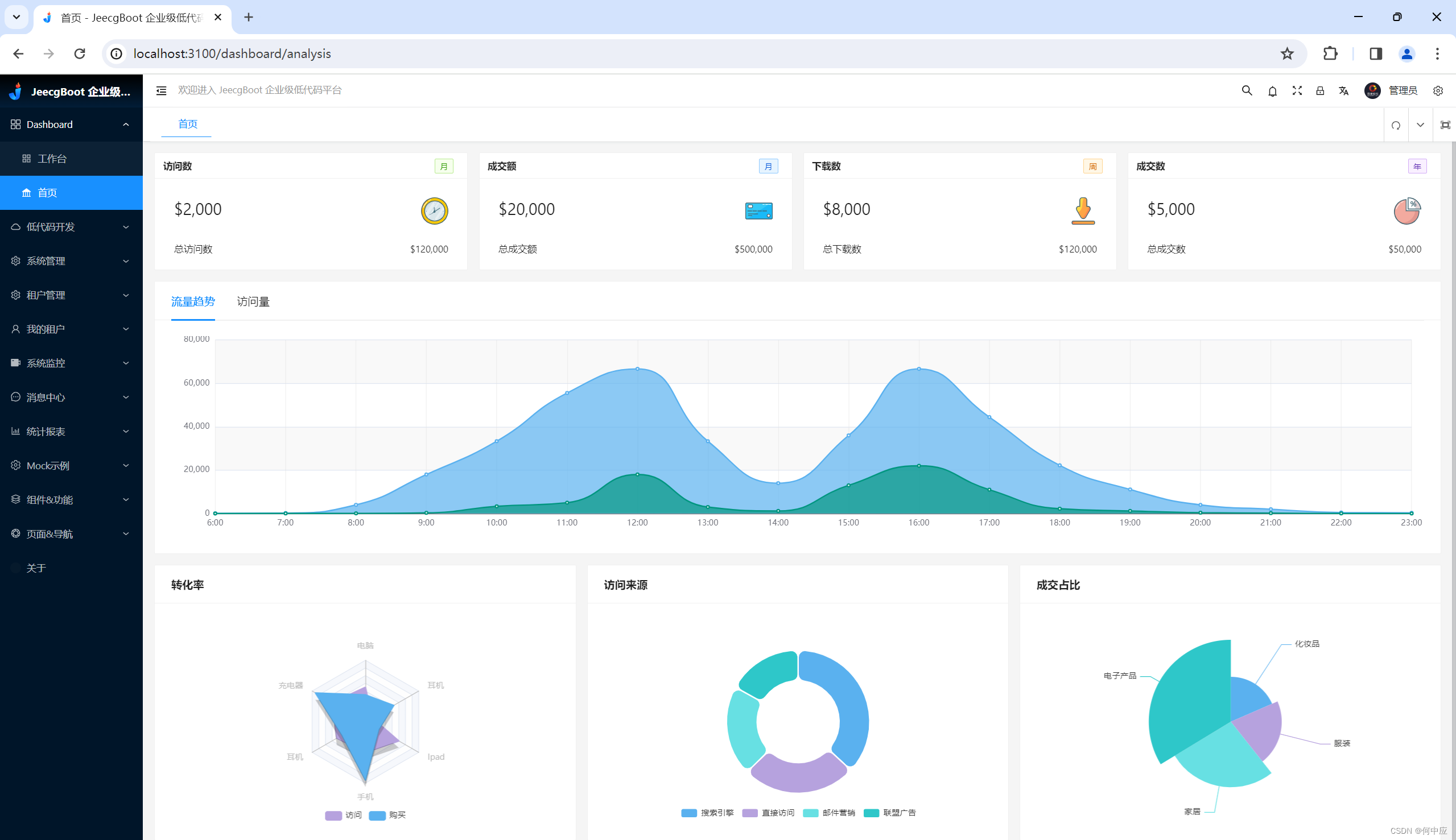The width and height of the screenshot is (1456, 840).
Task: Toggle 直接访问 legend item
Action: [x=768, y=812]
